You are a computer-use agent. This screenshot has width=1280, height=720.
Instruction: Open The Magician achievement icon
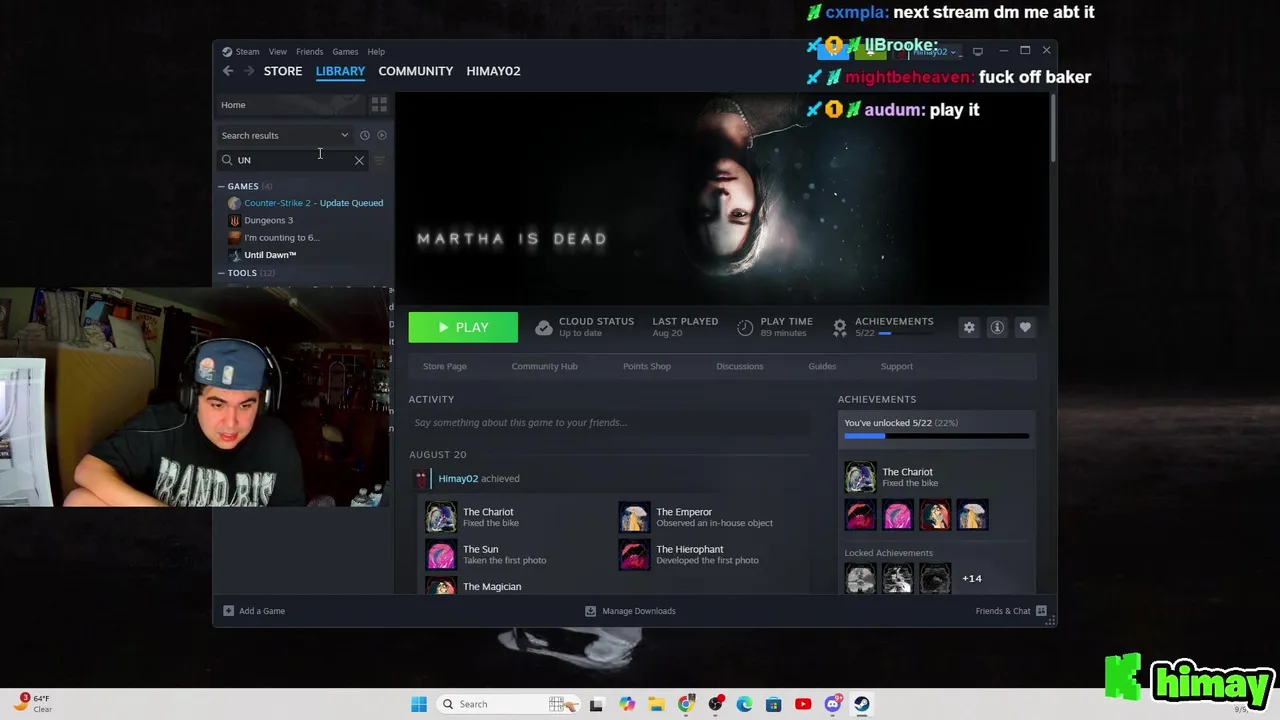(x=441, y=586)
